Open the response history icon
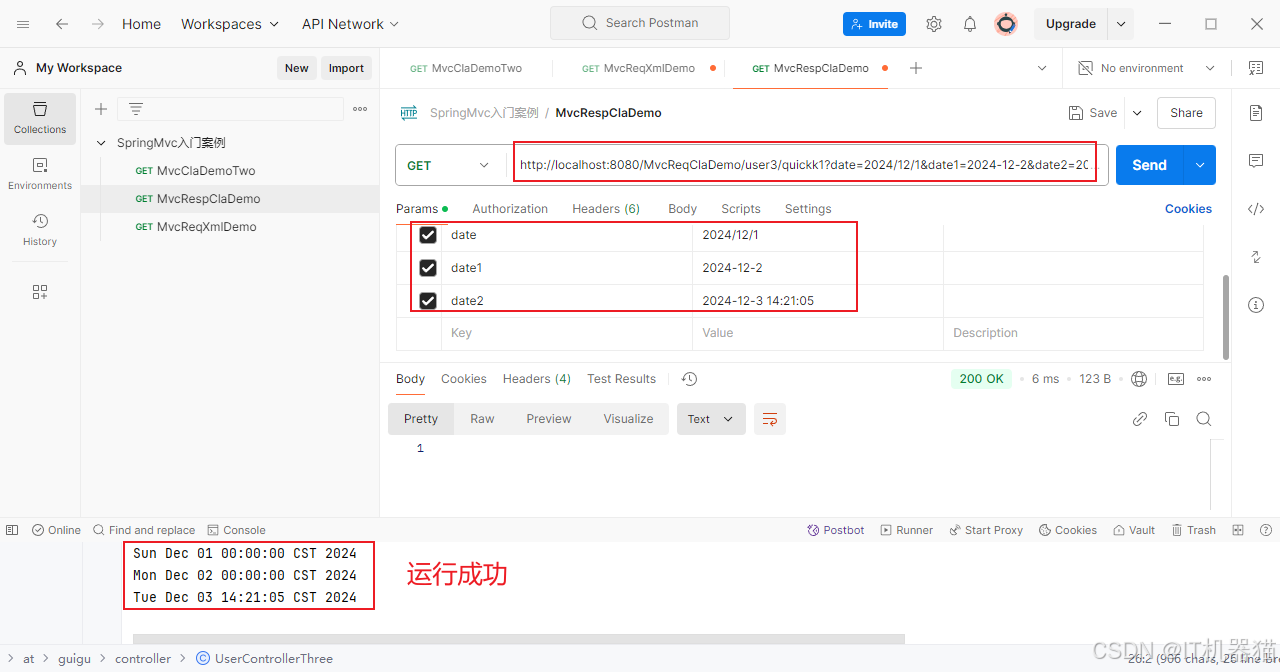Viewport: 1280px width, 672px height. tap(689, 379)
